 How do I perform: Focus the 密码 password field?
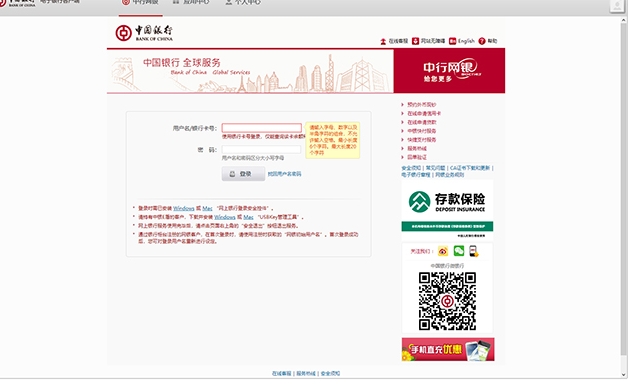point(261,149)
